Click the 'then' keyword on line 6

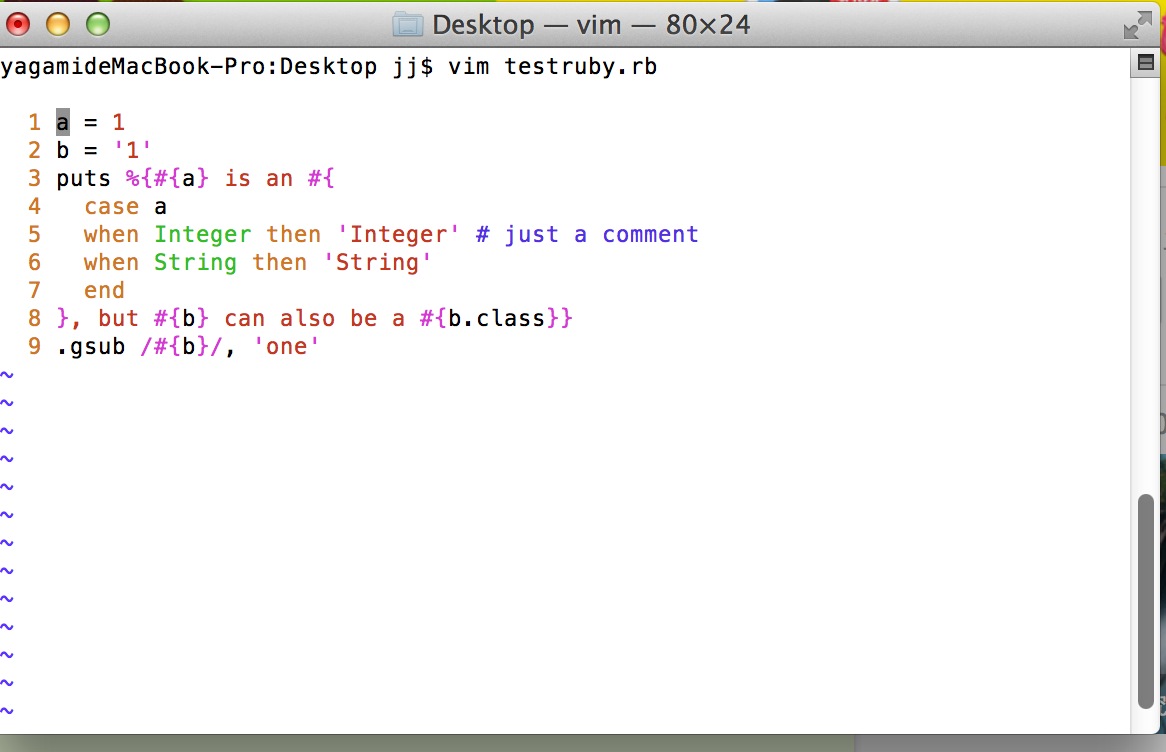pyautogui.click(x=280, y=263)
